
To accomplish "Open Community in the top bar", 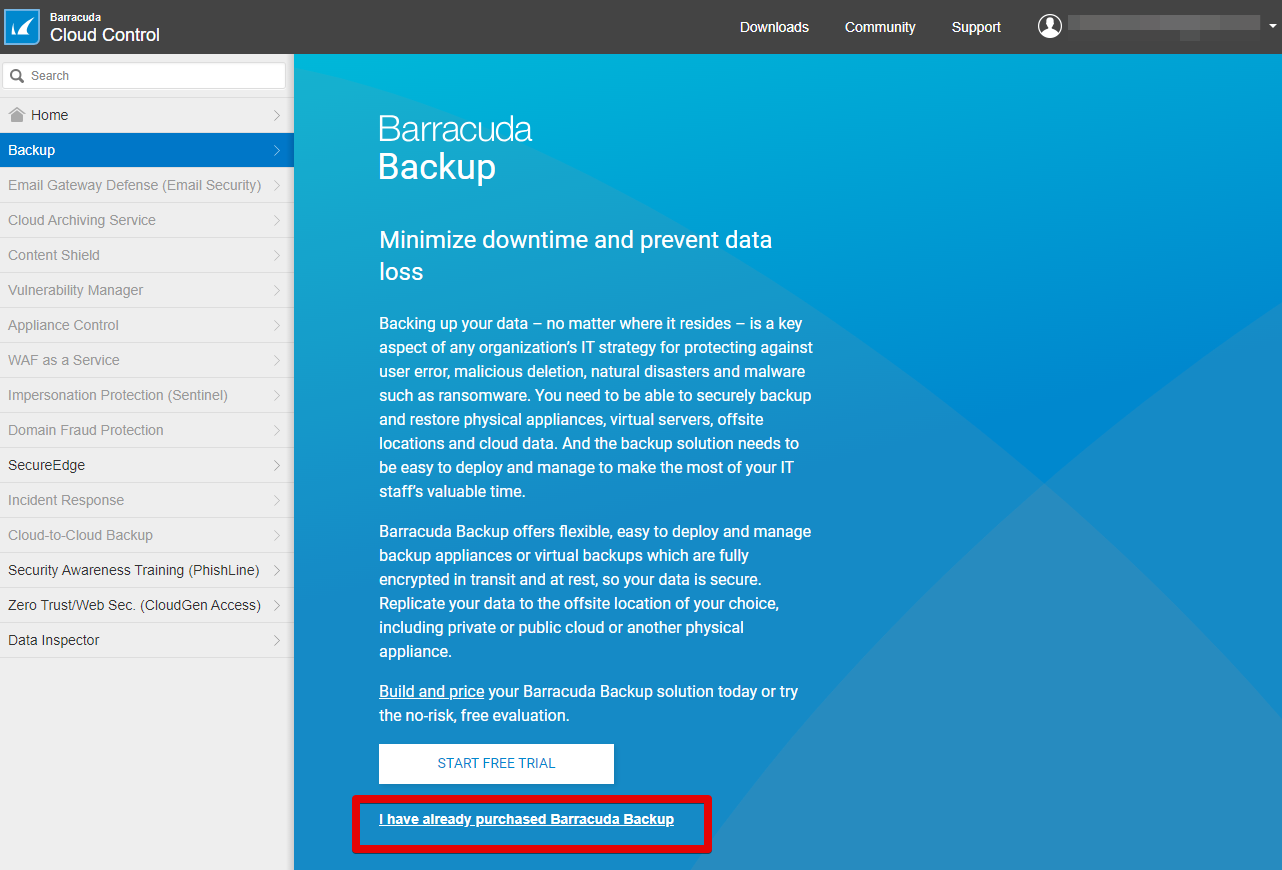I will (x=880, y=27).
